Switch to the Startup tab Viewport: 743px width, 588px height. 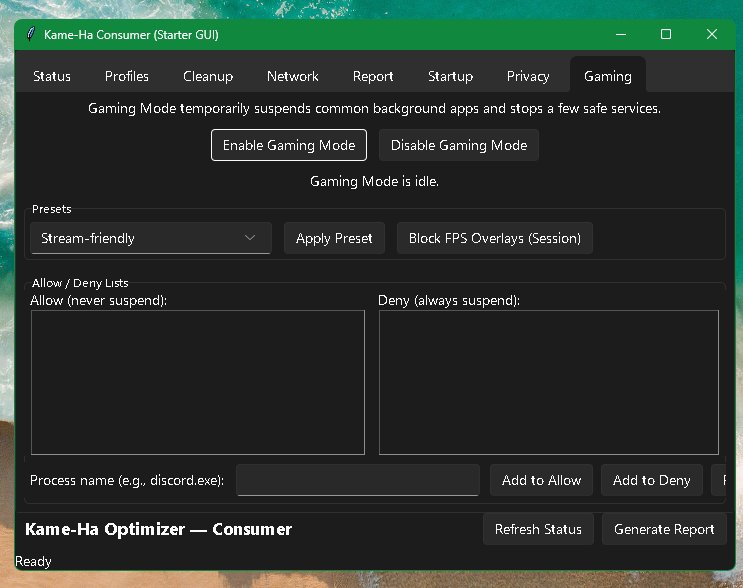click(x=450, y=76)
